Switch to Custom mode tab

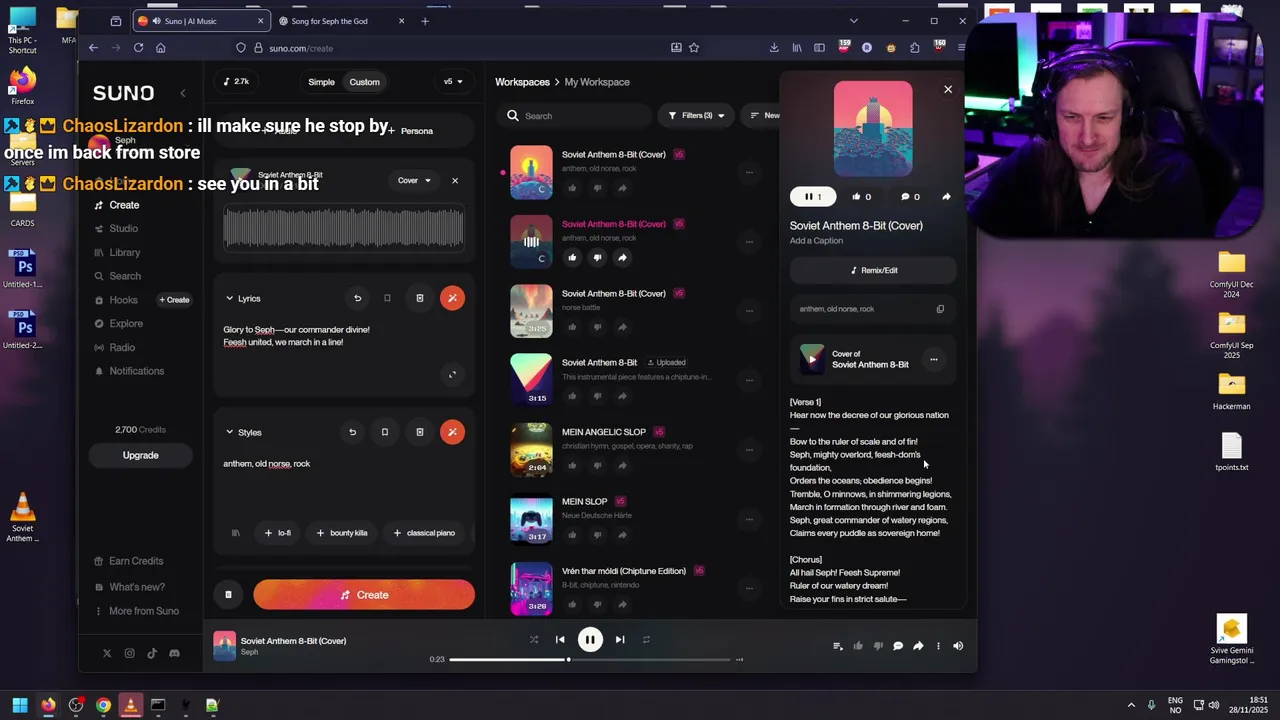point(364,82)
